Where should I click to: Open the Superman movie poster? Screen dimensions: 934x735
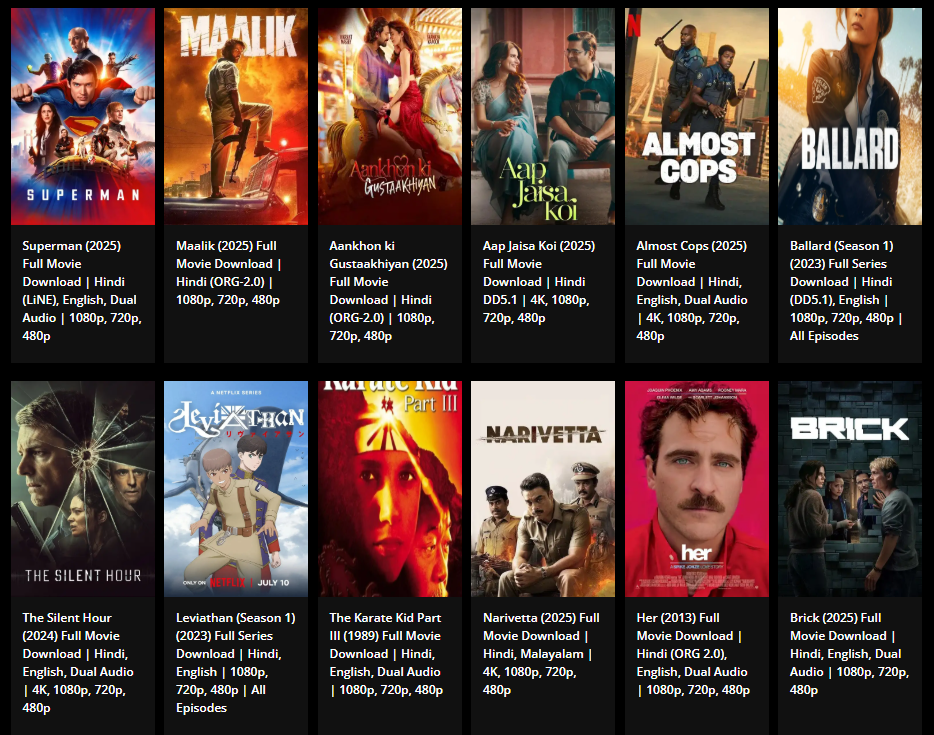click(x=83, y=116)
